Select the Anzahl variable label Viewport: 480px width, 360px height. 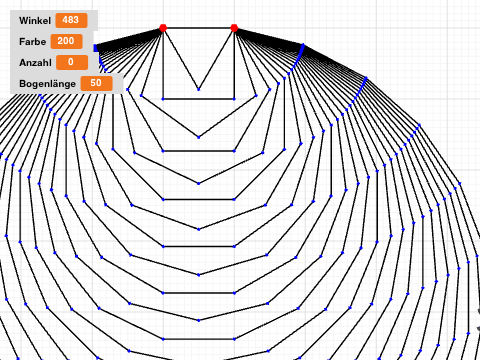[35, 63]
